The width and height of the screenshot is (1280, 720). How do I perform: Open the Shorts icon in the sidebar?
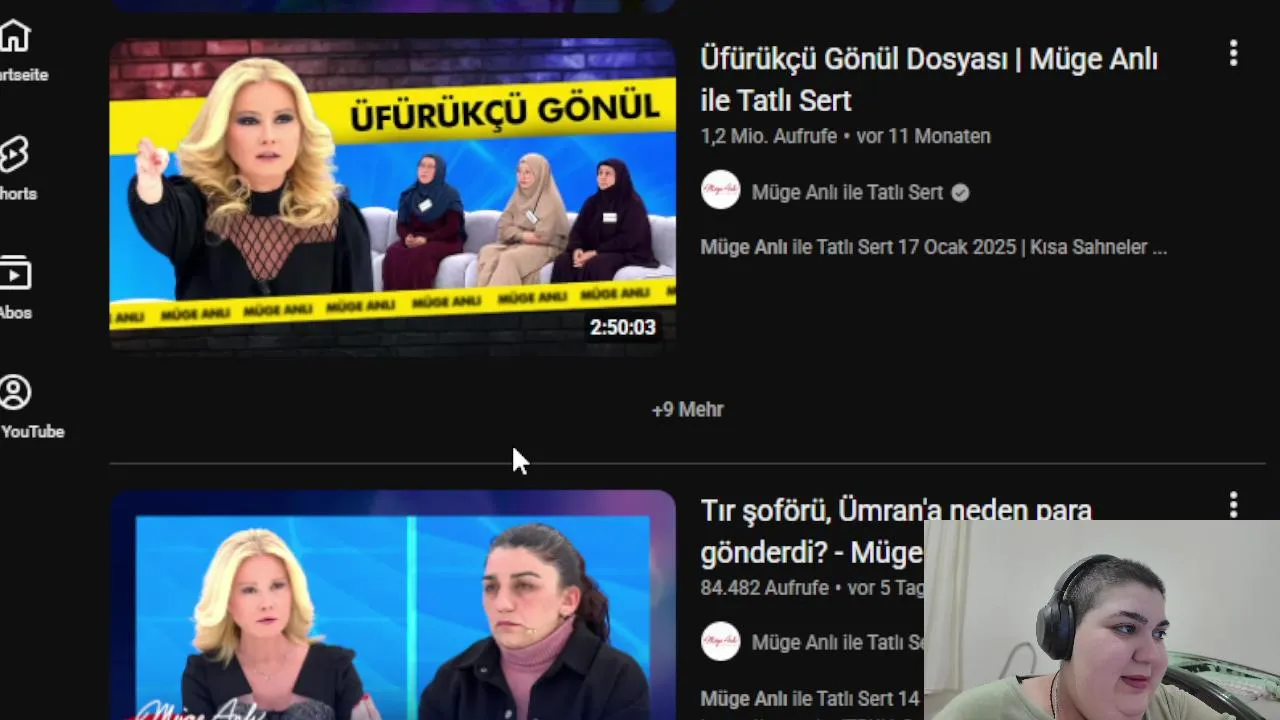click(x=14, y=155)
